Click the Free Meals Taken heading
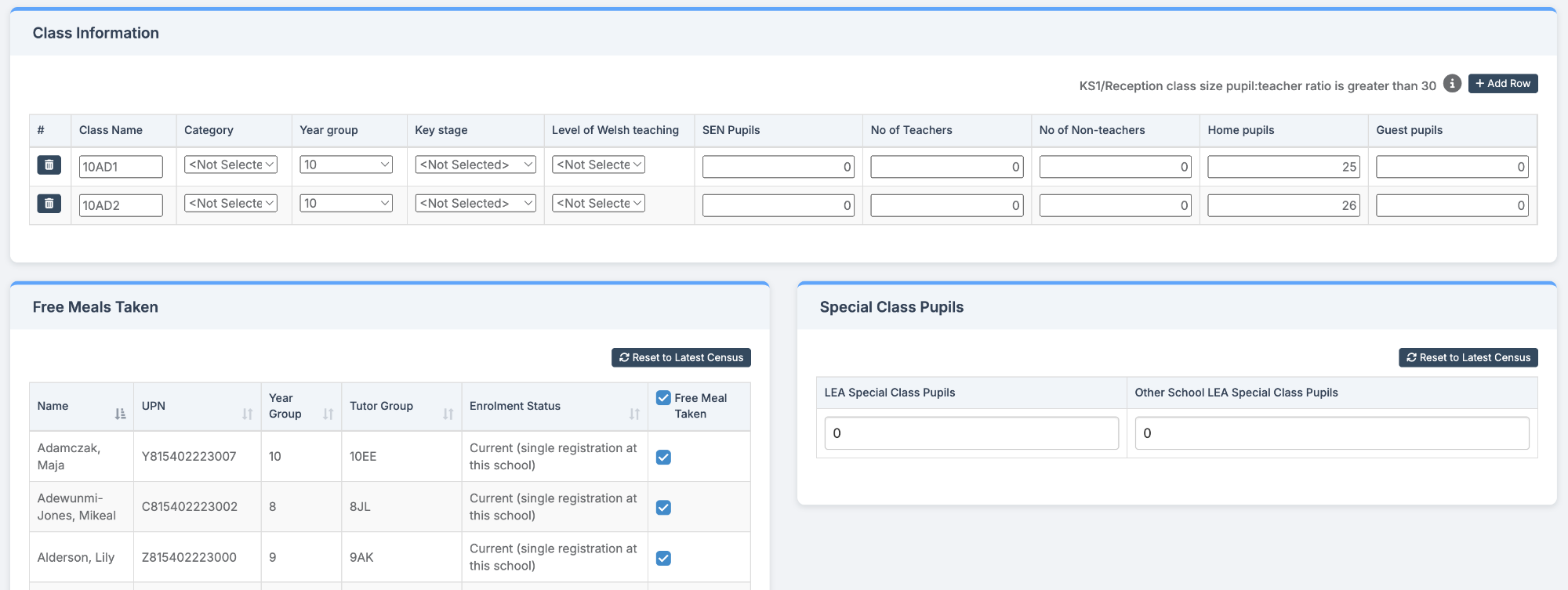Screen dimensions: 1568x590 click(96, 307)
